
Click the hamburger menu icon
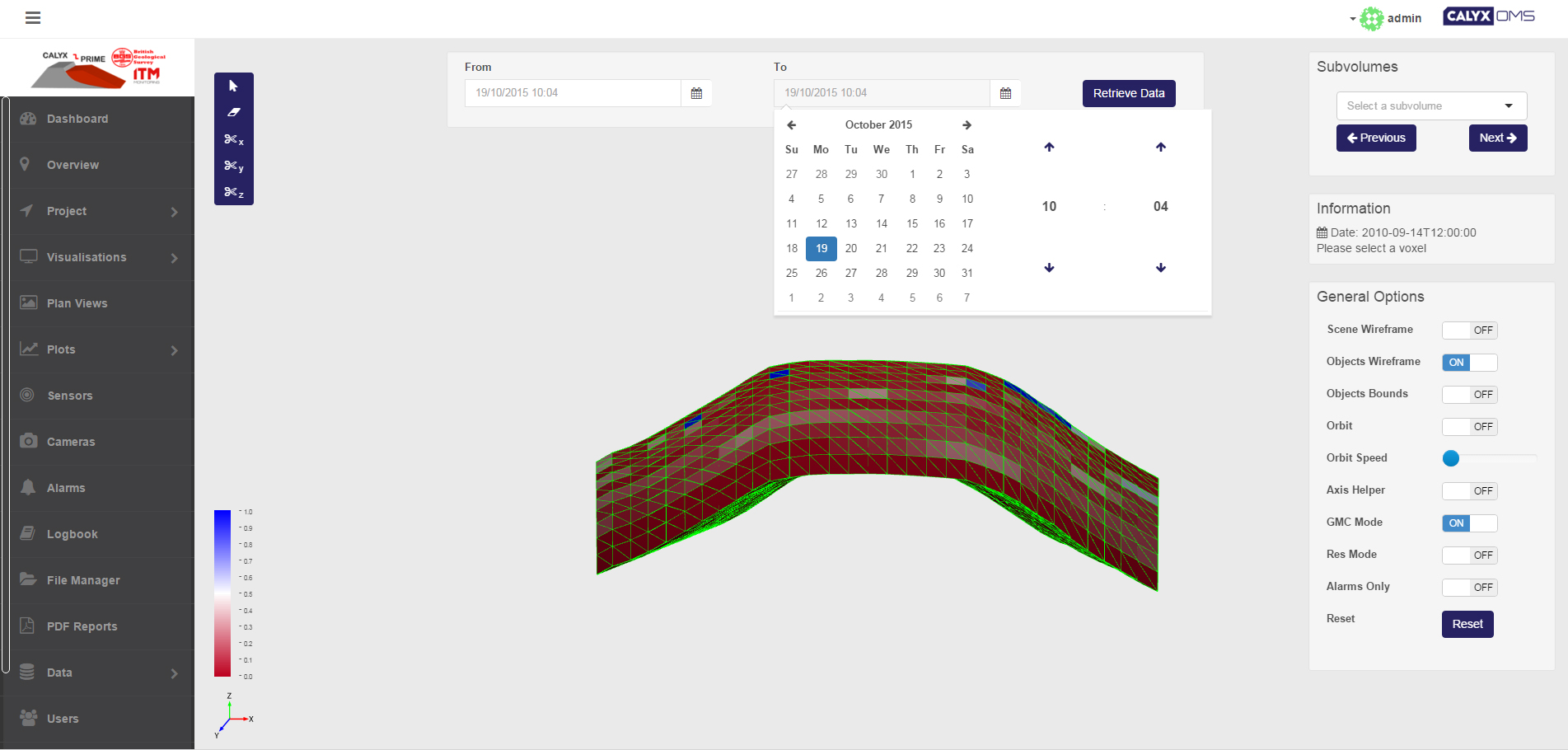(x=33, y=18)
